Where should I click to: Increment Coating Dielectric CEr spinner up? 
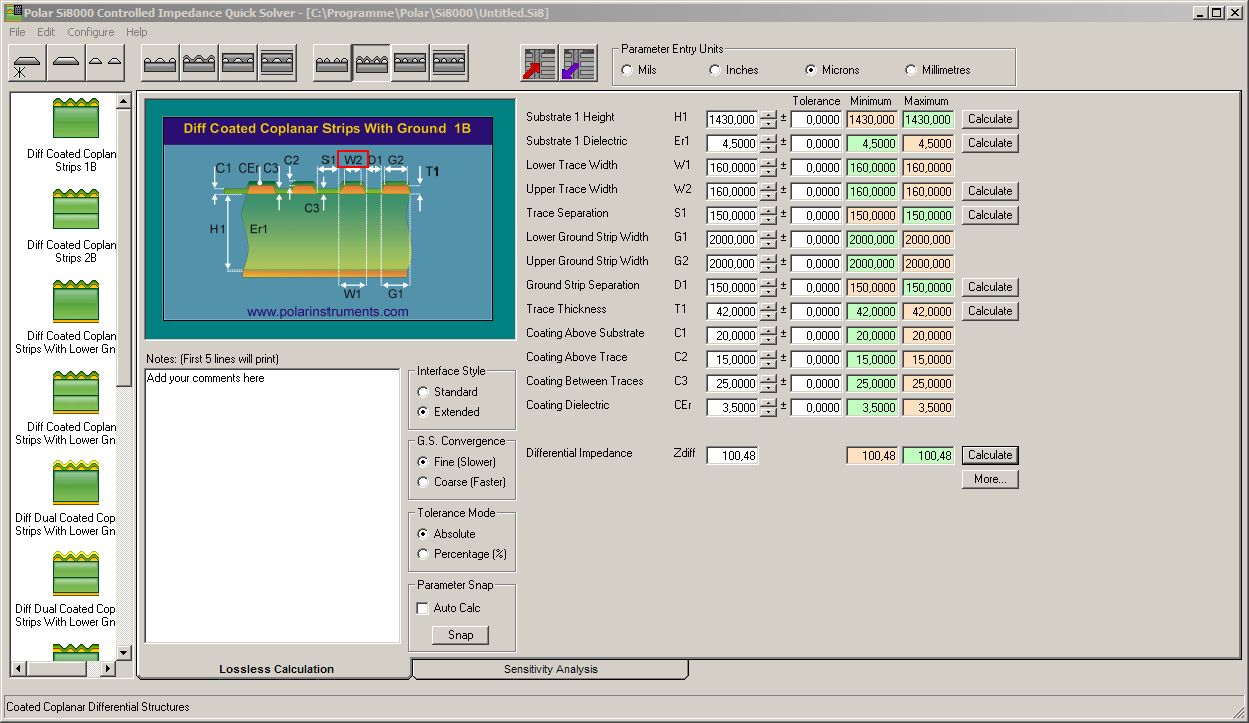[x=768, y=402]
